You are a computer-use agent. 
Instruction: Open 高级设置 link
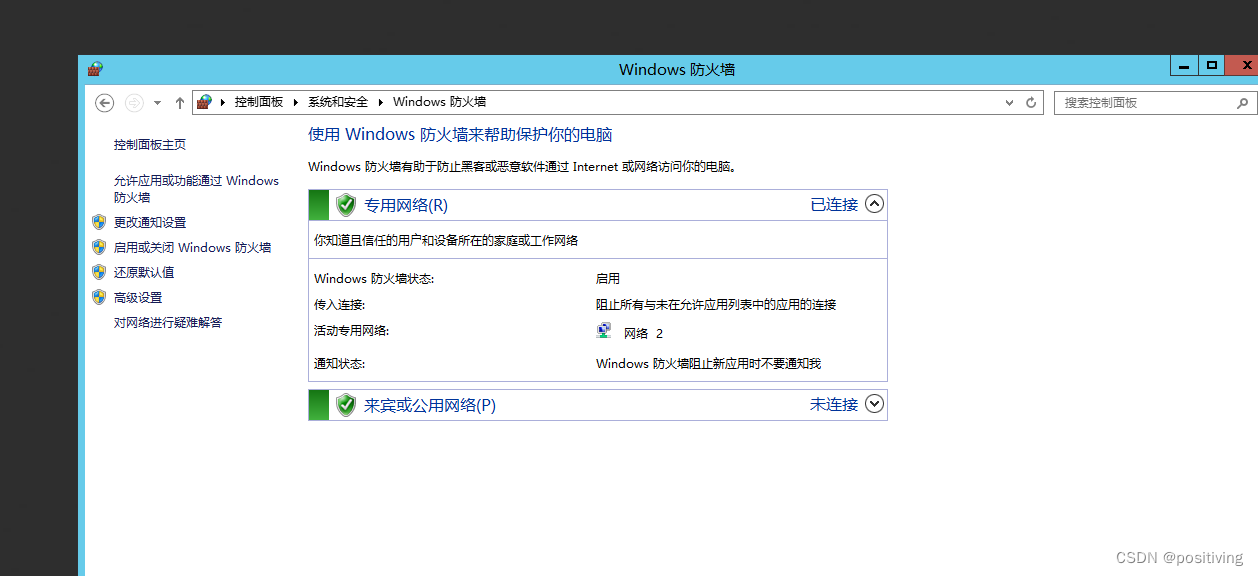point(138,297)
